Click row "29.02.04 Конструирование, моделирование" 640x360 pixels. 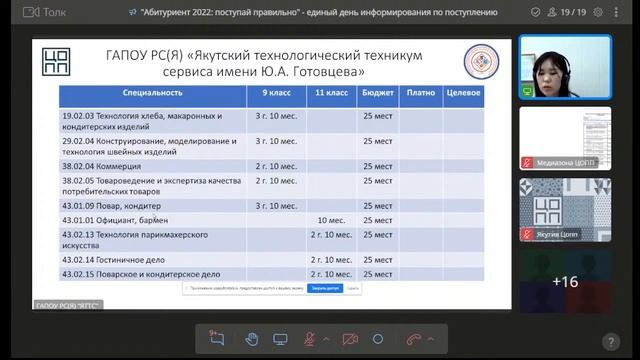pos(271,146)
